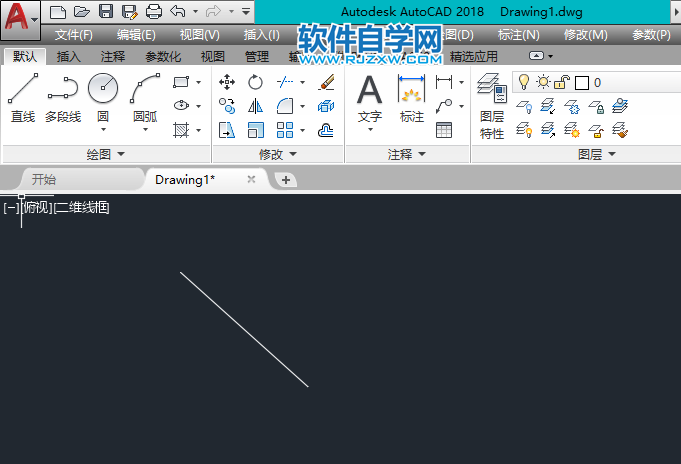This screenshot has height=464, width=681.
Task: Open the Text (文字) tool
Action: (370, 98)
